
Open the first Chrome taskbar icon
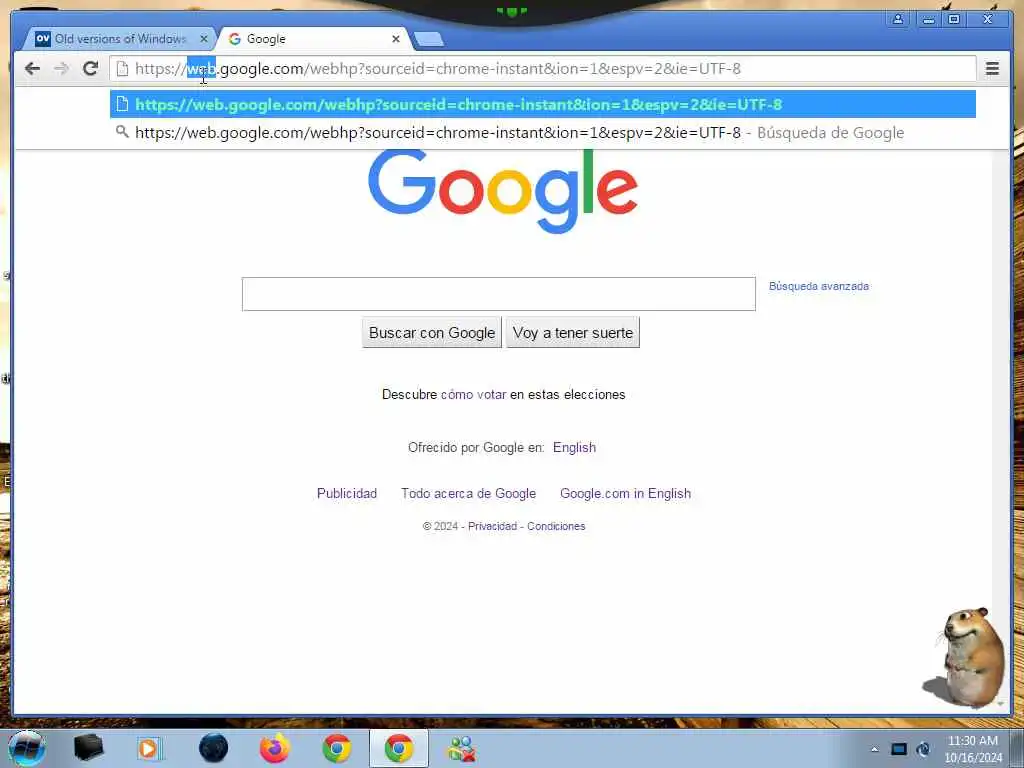tap(337, 748)
